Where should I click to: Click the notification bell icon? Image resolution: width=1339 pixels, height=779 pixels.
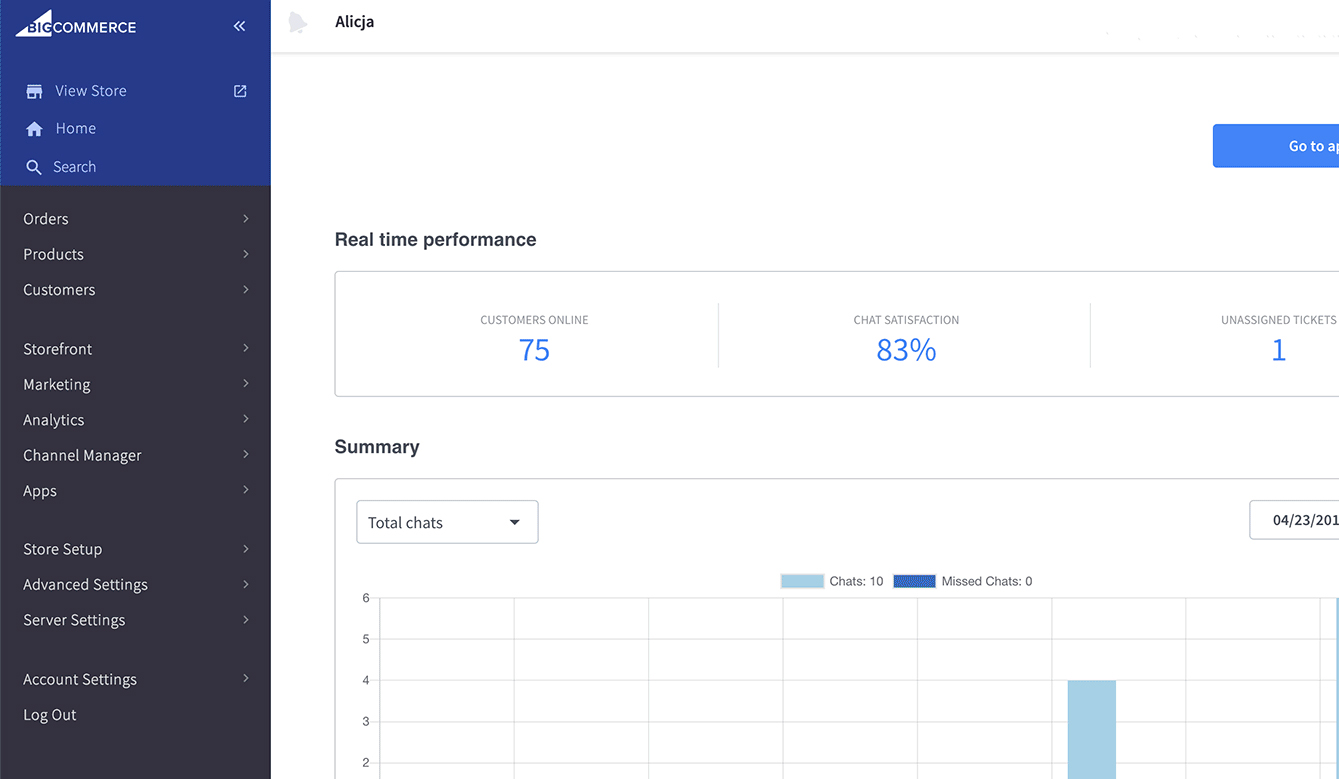(297, 23)
